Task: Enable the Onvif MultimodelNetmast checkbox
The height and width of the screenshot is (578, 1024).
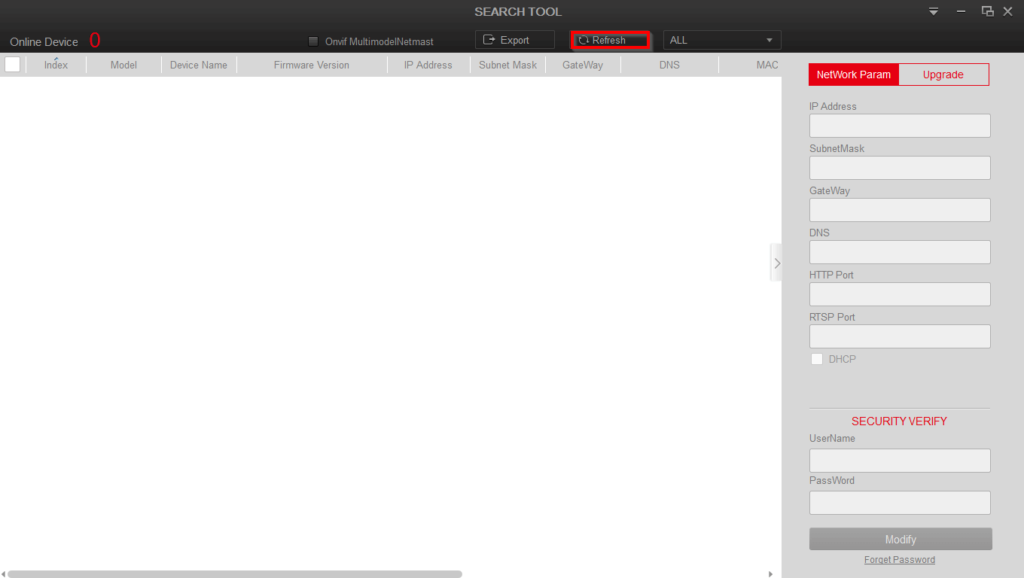Action: point(313,42)
